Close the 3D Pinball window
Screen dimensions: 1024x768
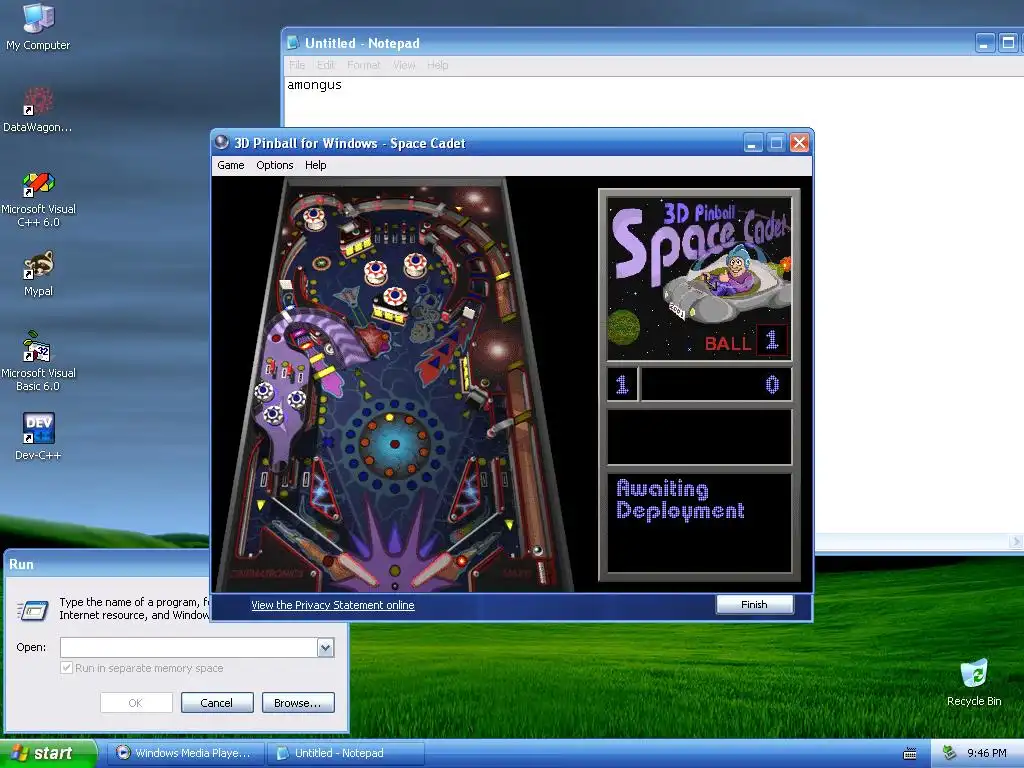point(799,143)
